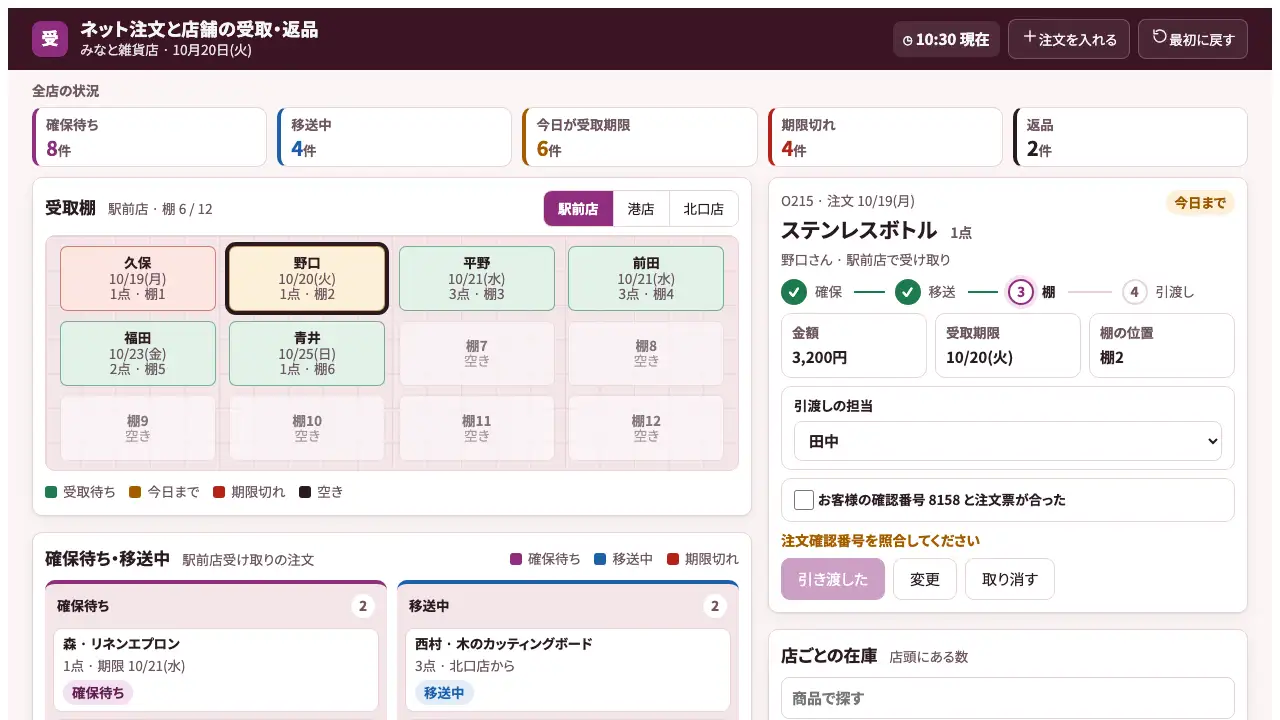Image resolution: width=1280 pixels, height=720 pixels.
Task: Click the clock icon beside 10:30 現在
Action: (908, 40)
